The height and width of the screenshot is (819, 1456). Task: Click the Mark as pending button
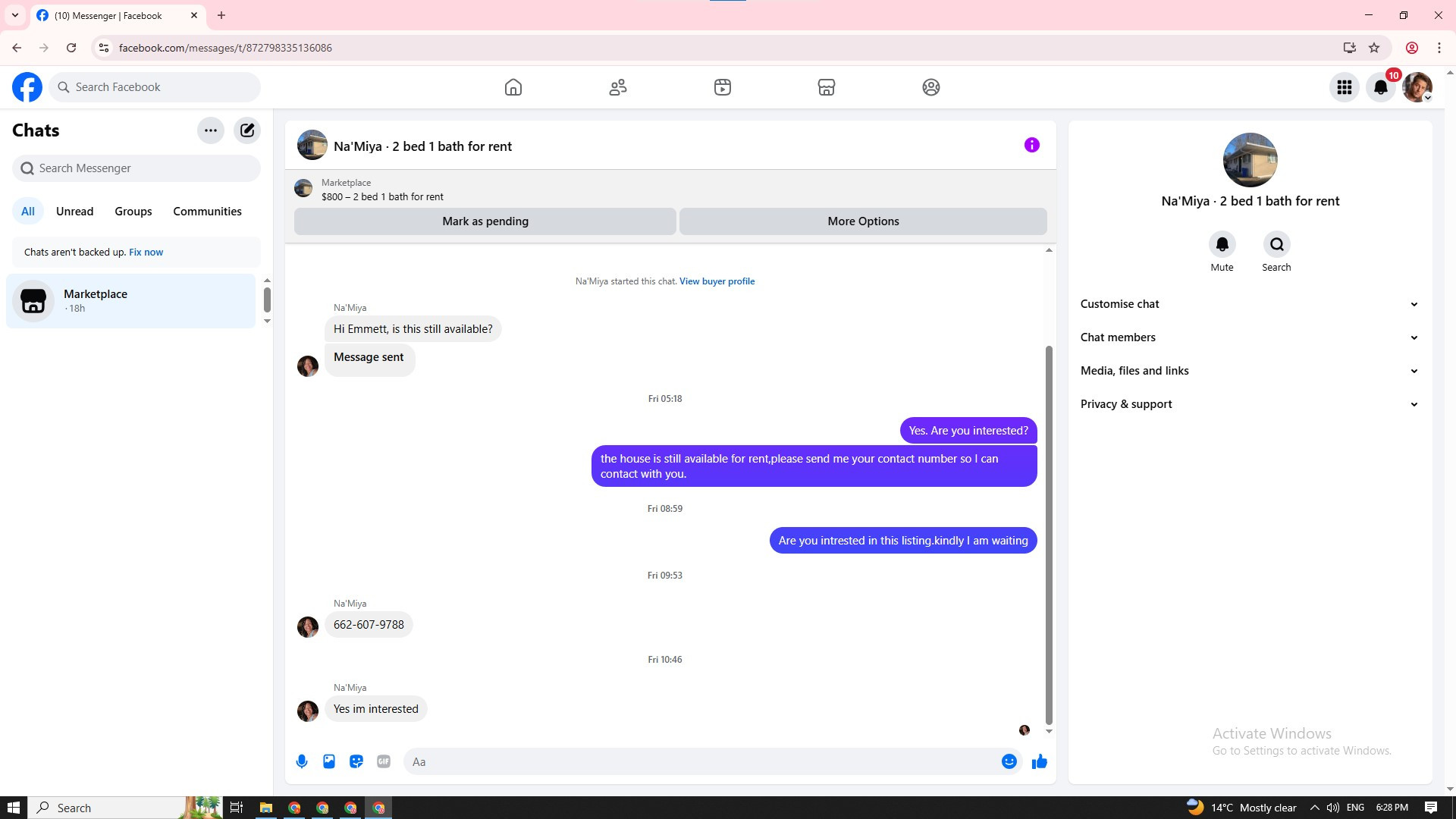click(485, 221)
